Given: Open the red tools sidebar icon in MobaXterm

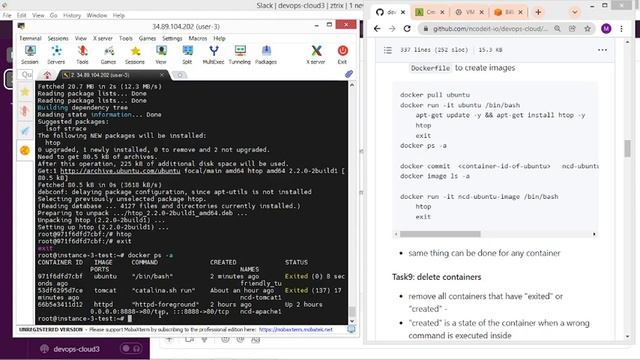Looking at the screenshot, I should [25, 111].
